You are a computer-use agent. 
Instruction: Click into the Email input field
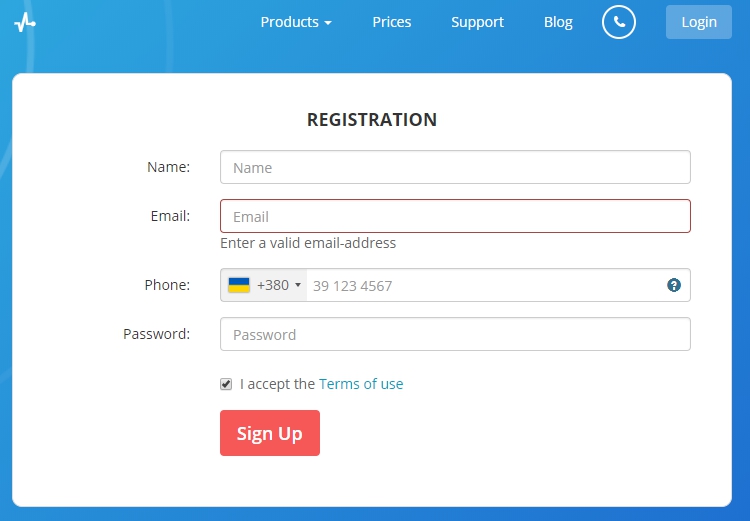(x=455, y=216)
